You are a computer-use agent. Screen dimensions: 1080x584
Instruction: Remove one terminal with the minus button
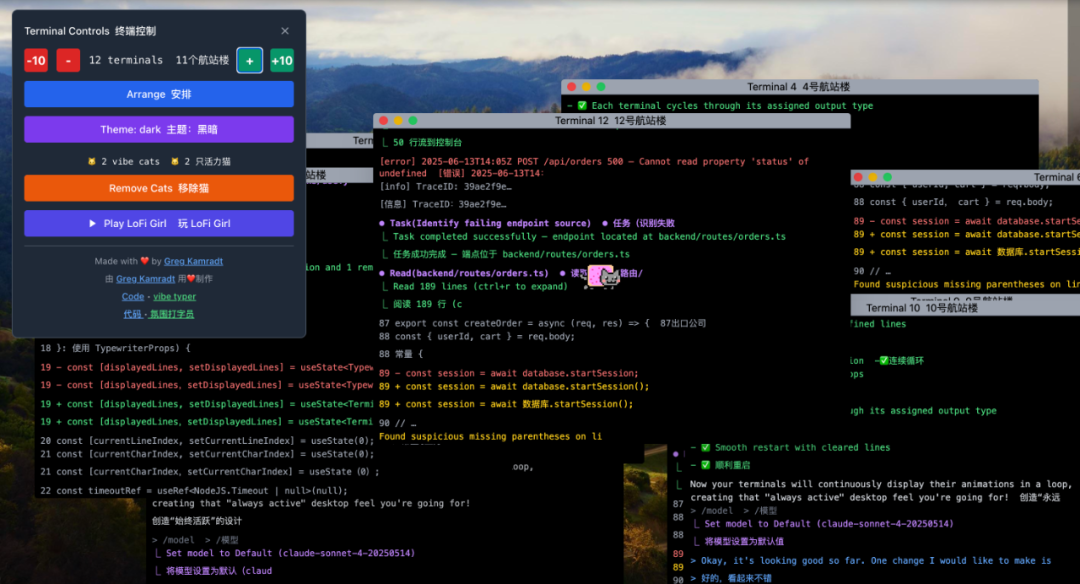click(68, 61)
